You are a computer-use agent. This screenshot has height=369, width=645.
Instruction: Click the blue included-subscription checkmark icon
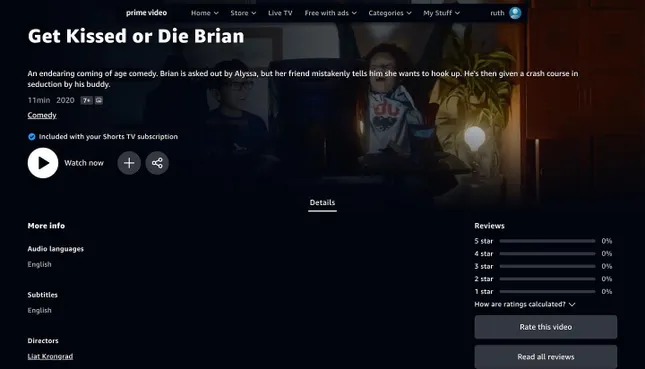point(32,137)
